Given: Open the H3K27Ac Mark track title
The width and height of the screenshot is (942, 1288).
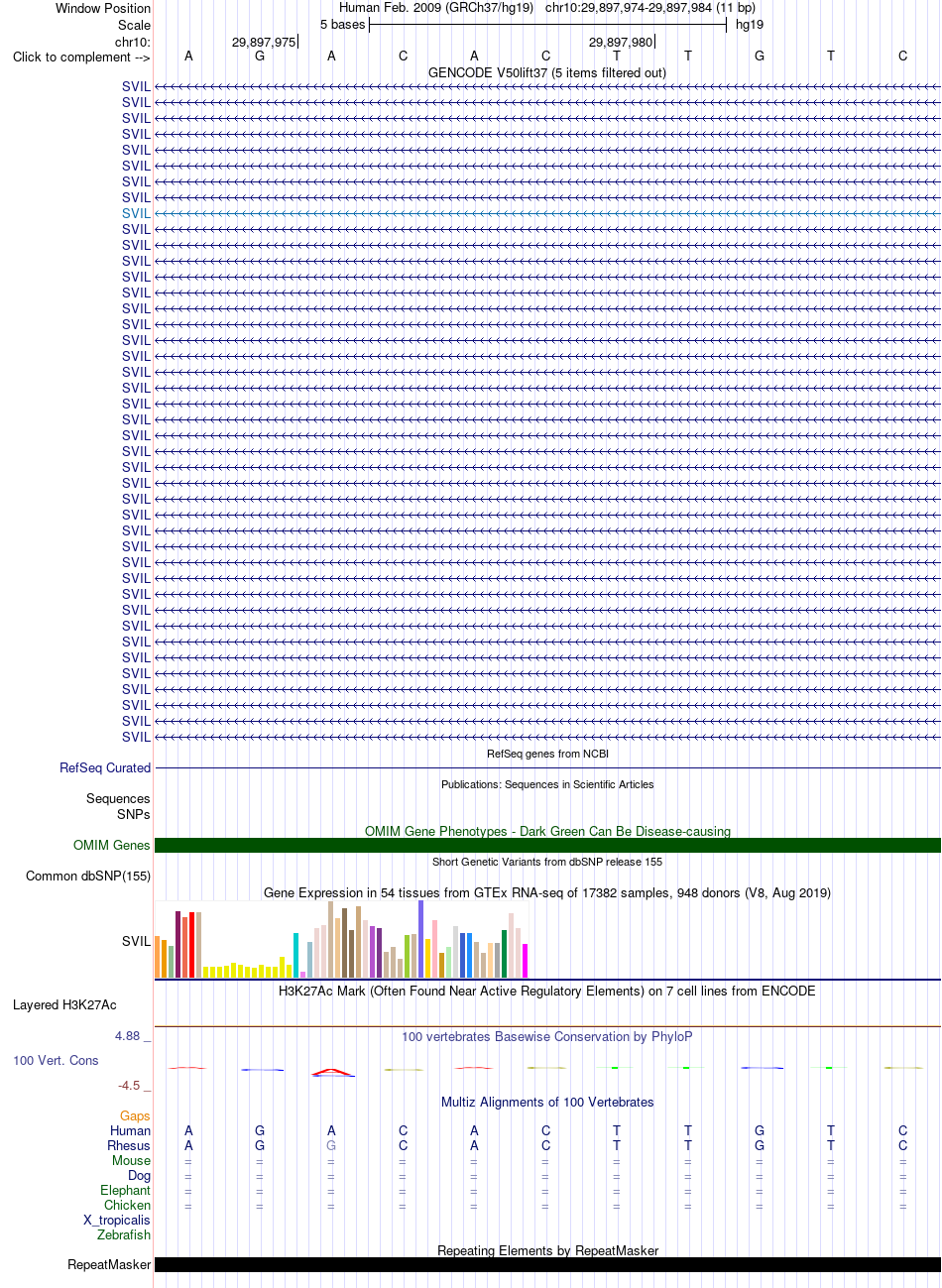Looking at the screenshot, I should coord(547,991).
